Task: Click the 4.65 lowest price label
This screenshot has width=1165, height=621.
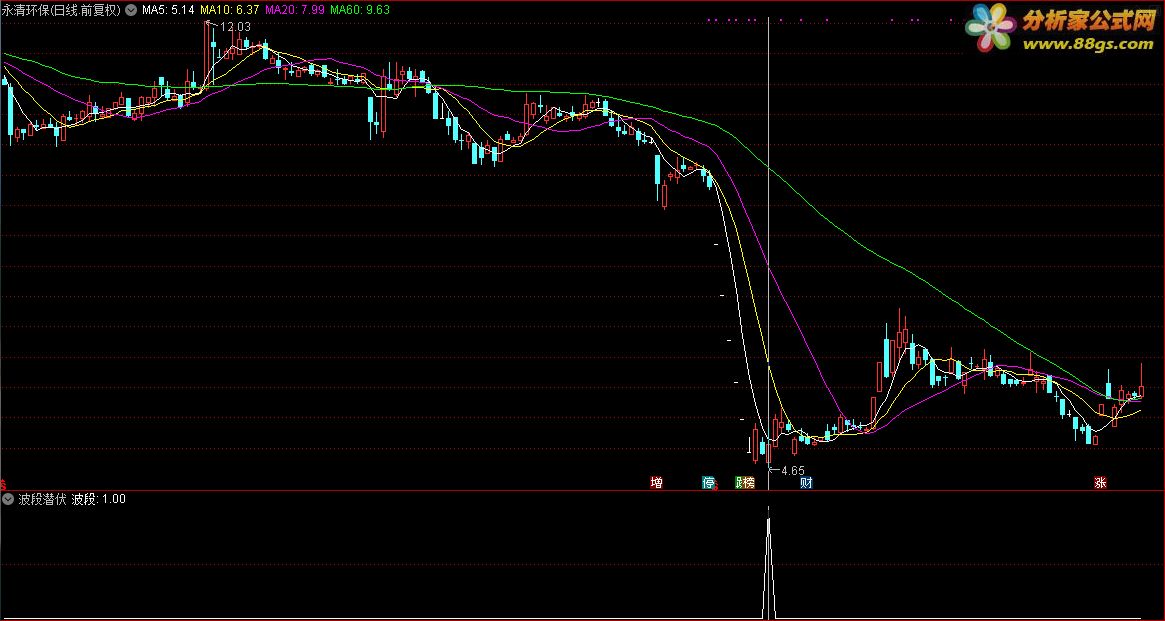Action: [x=793, y=470]
